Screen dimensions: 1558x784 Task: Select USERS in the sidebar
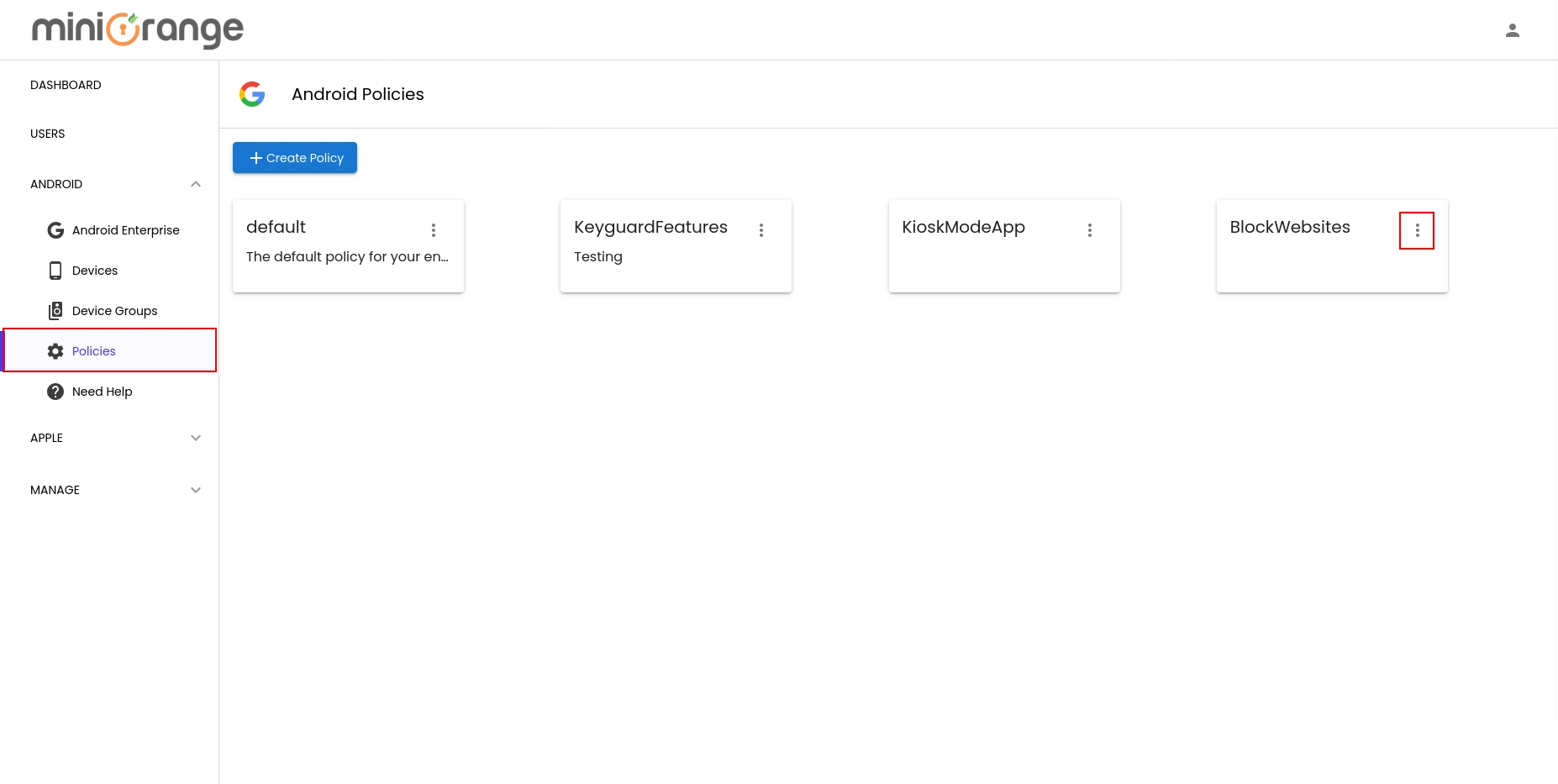pyautogui.click(x=47, y=134)
